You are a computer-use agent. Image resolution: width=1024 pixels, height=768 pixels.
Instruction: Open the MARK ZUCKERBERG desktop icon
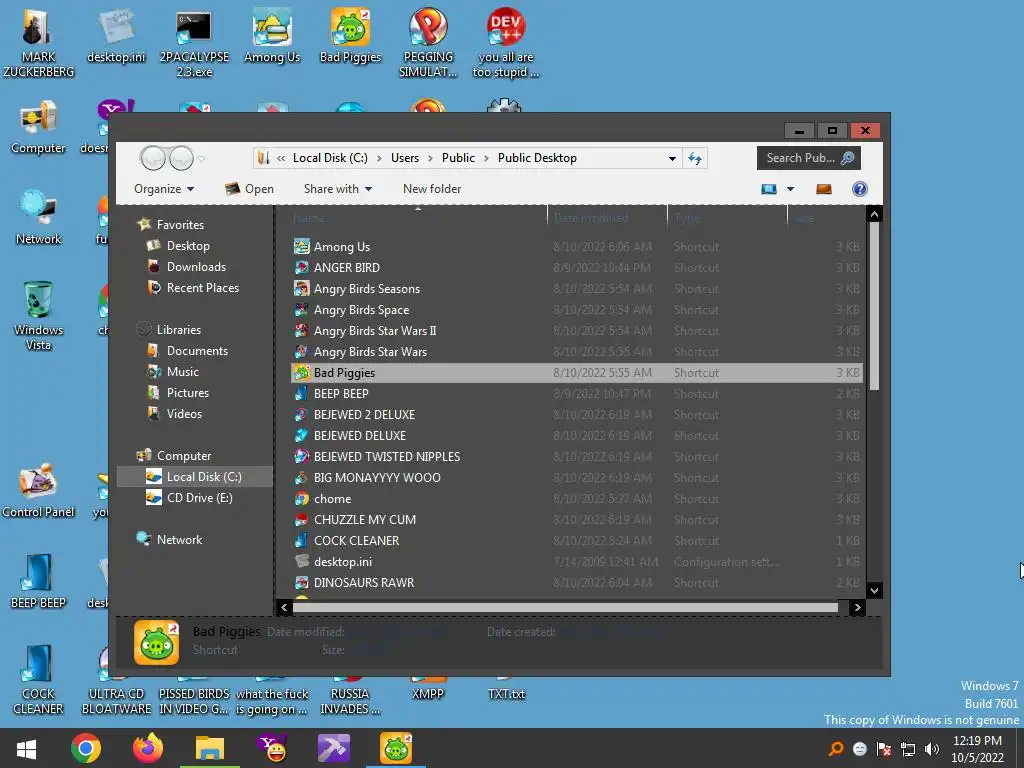[38, 43]
